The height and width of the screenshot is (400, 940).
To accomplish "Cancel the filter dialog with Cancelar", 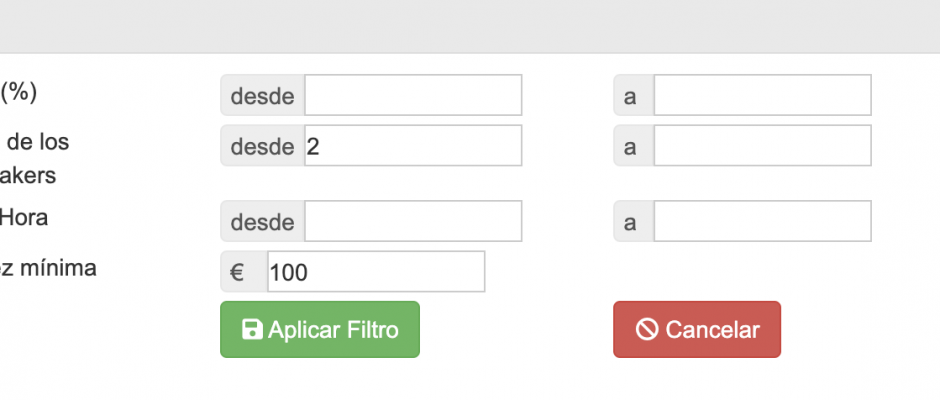I will [x=697, y=329].
